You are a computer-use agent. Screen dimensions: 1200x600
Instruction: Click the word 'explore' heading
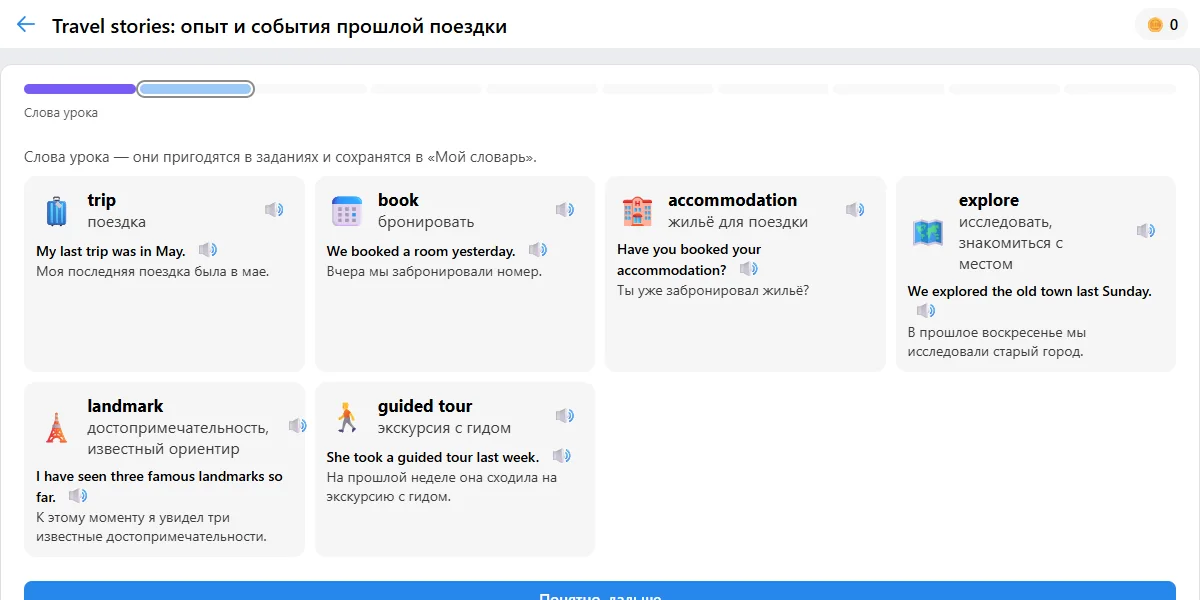(989, 200)
